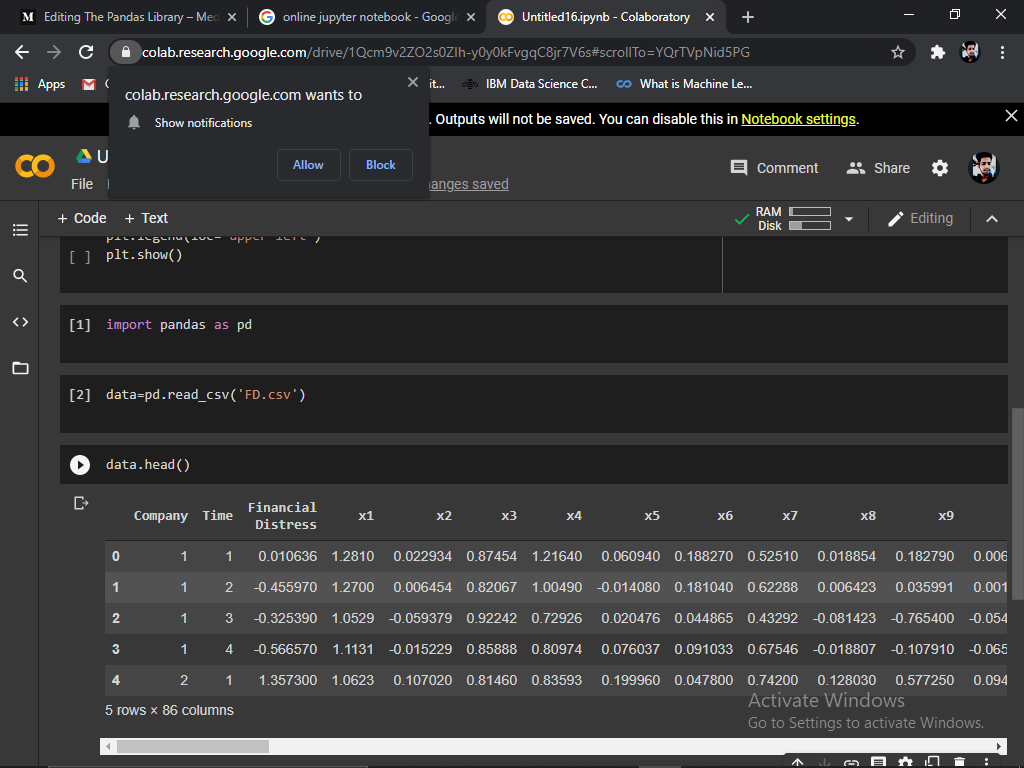The height and width of the screenshot is (768, 1024).
Task: Allow notifications from colab.research.google.com
Action: tap(308, 165)
